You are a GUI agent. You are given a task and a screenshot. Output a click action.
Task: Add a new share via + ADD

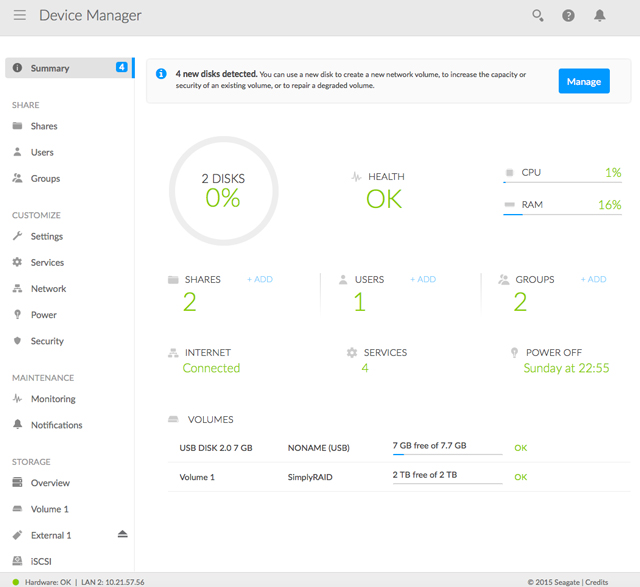pyautogui.click(x=260, y=280)
